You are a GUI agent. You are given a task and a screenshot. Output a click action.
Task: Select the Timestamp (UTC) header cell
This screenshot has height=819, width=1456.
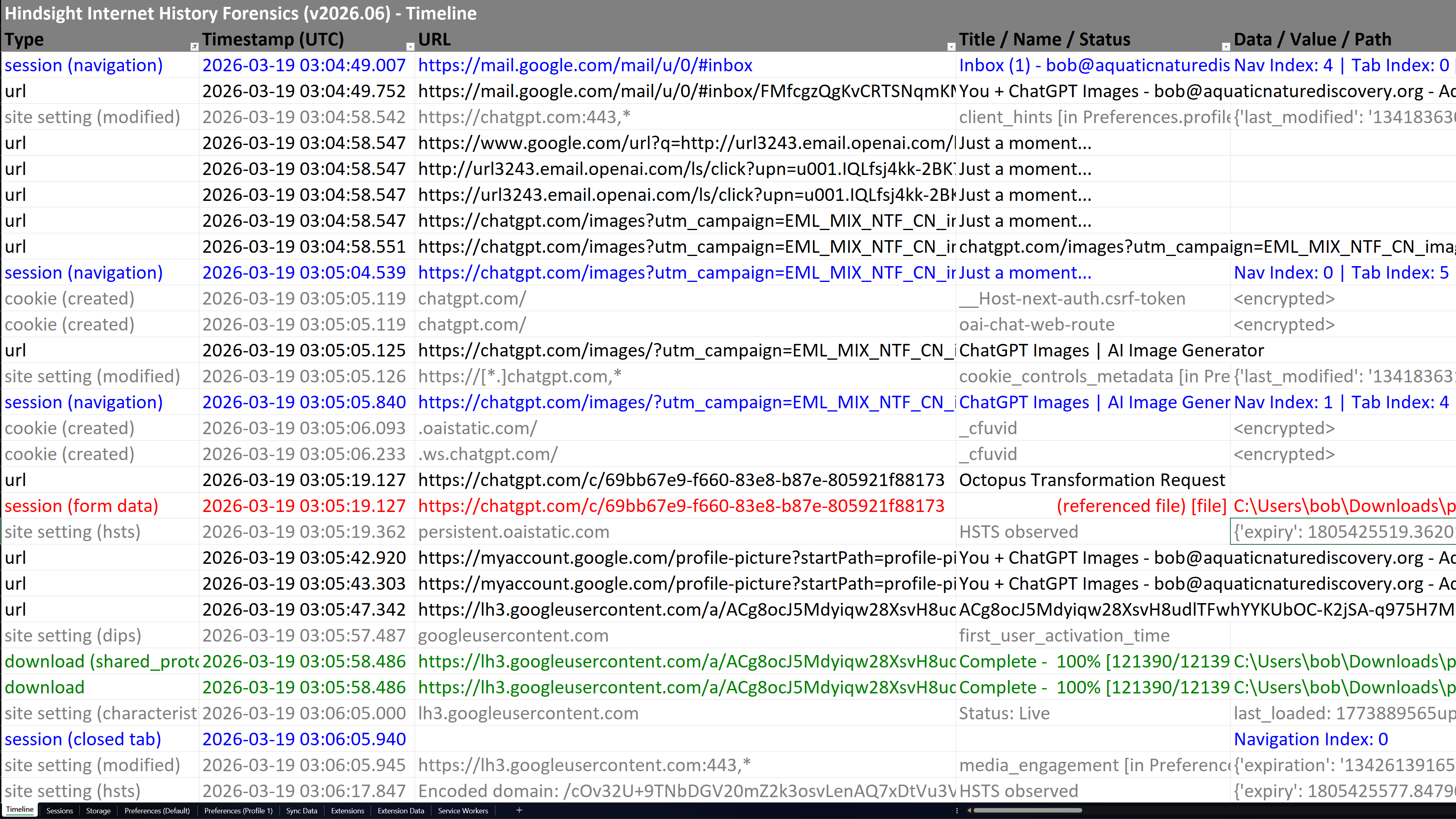(x=307, y=39)
